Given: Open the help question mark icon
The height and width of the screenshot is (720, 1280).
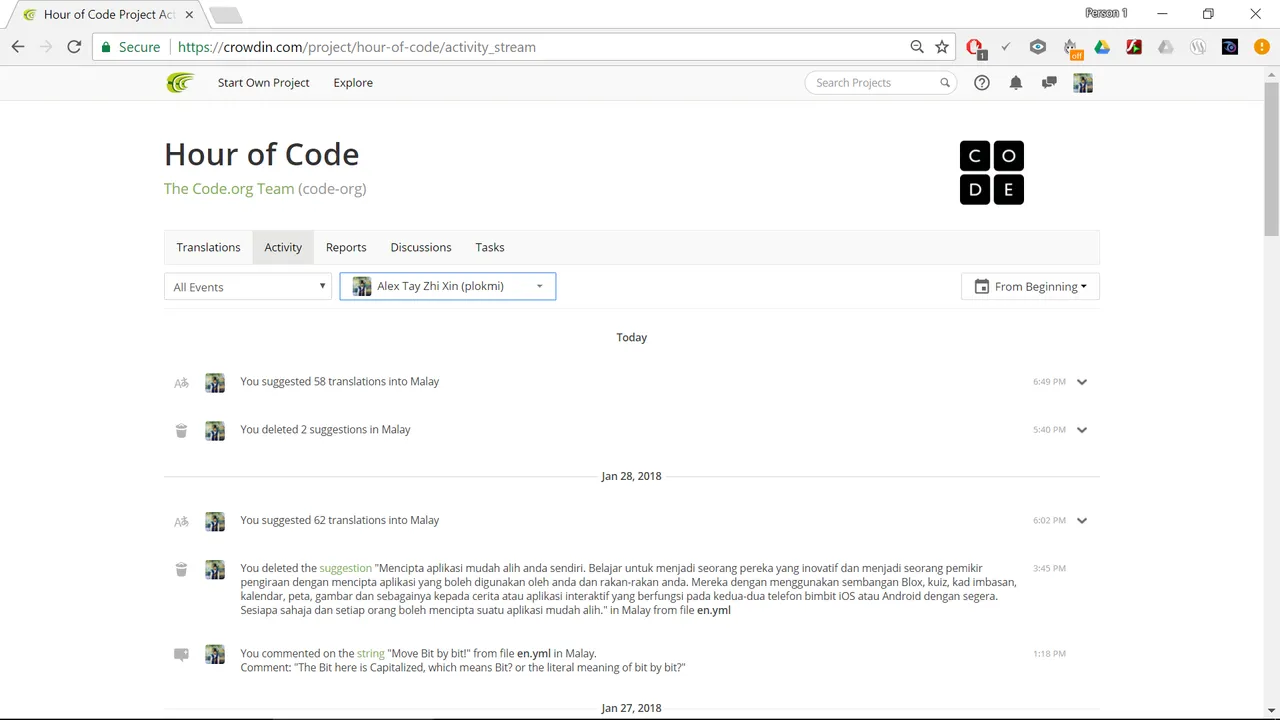Looking at the screenshot, I should pyautogui.click(x=982, y=83).
